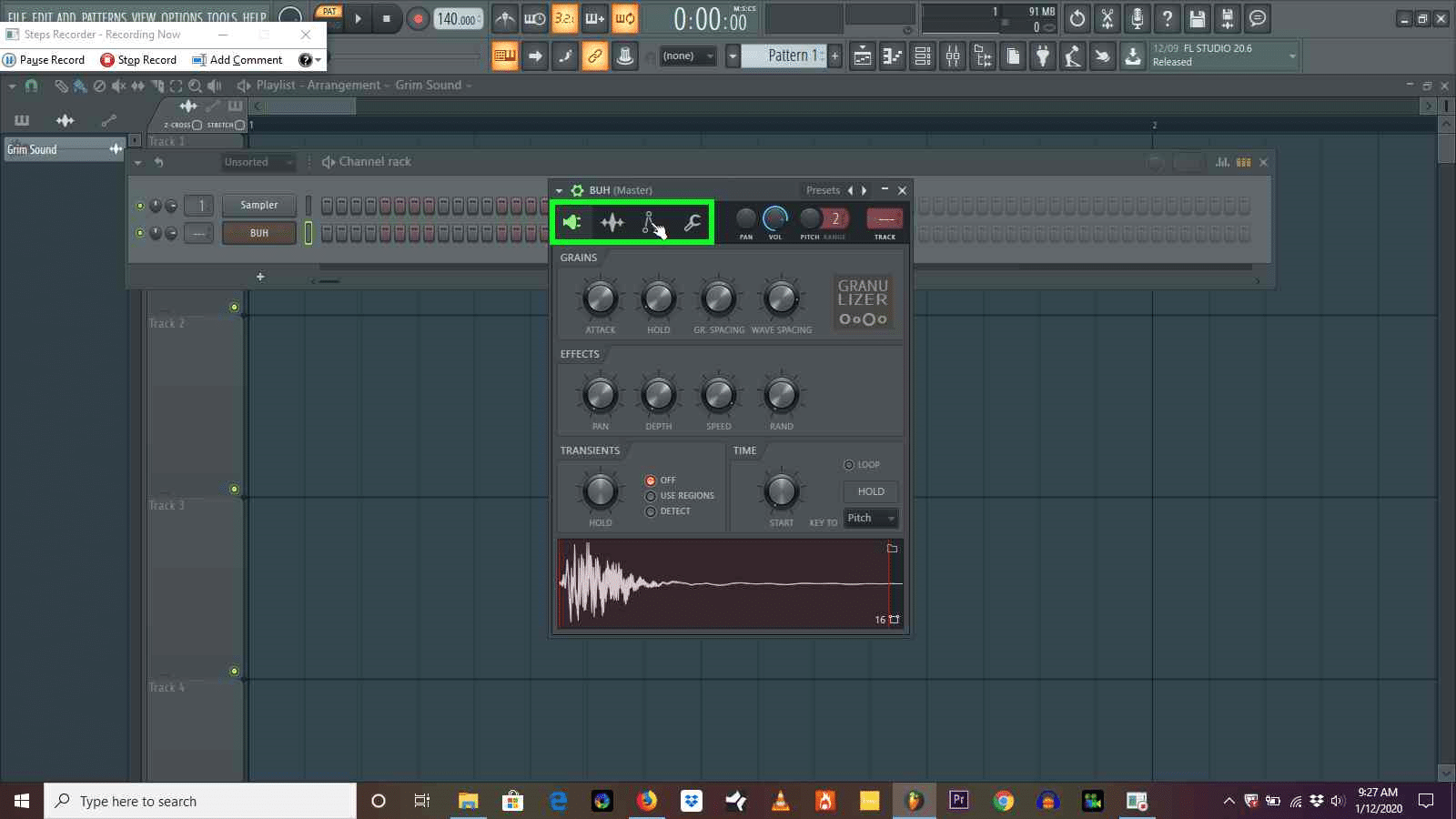Click the question mark help icon in FL Studio
Viewport: 1456px width, 819px height.
click(x=1168, y=18)
